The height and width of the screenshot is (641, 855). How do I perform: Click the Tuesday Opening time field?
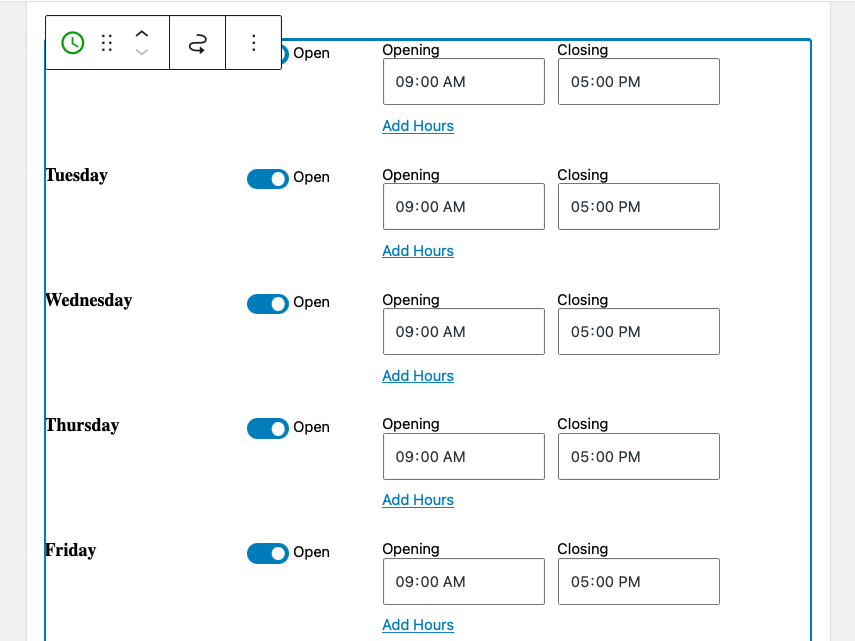coord(464,207)
